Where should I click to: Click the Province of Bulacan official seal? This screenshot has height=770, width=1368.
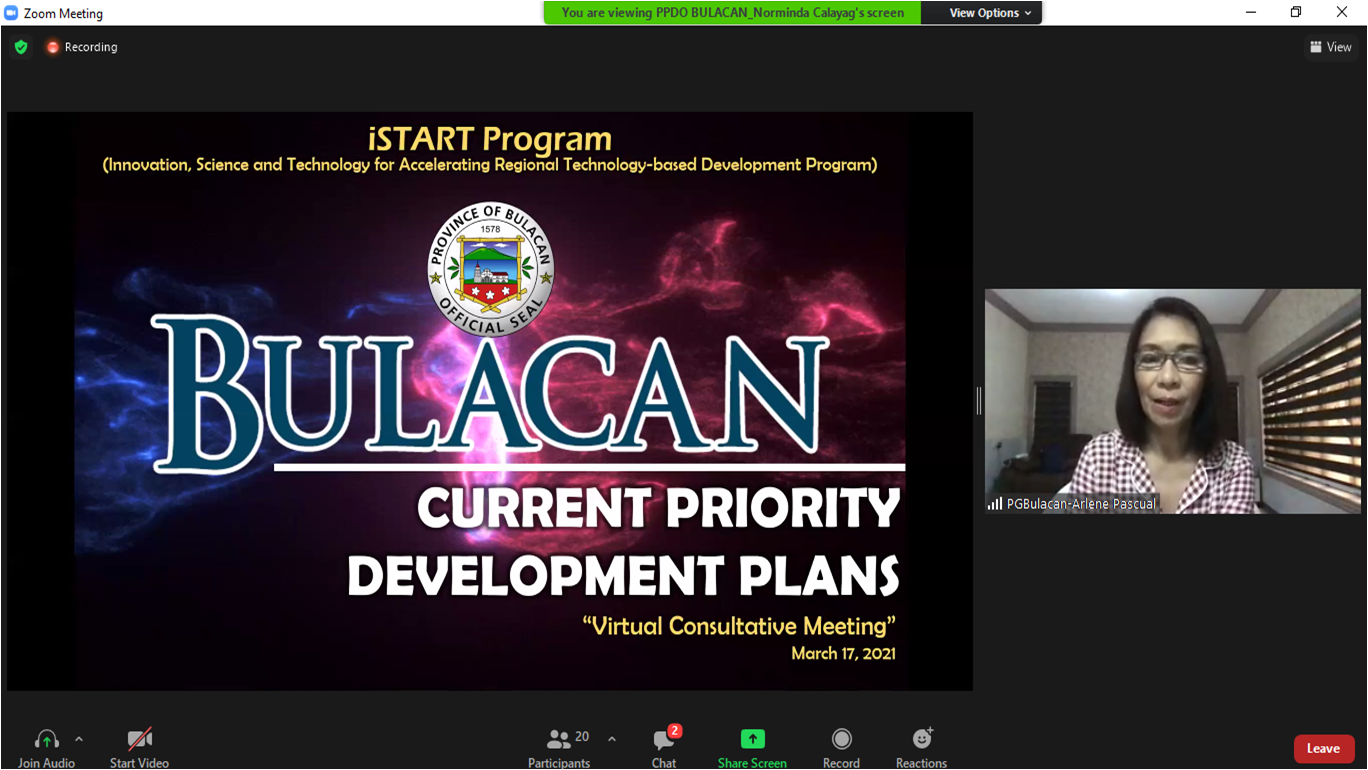[x=490, y=270]
